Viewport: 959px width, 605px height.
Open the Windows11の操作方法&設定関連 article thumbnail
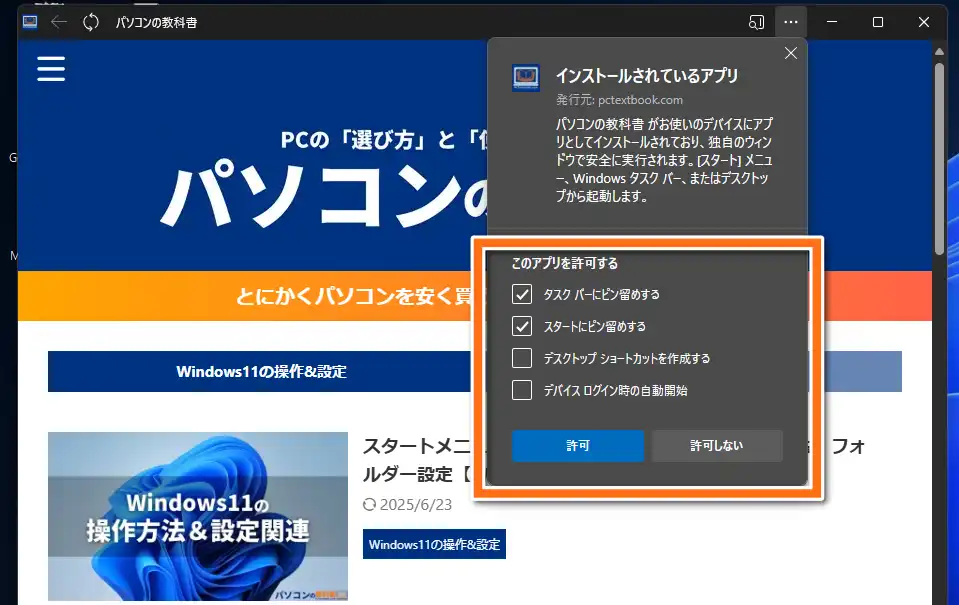pyautogui.click(x=198, y=516)
